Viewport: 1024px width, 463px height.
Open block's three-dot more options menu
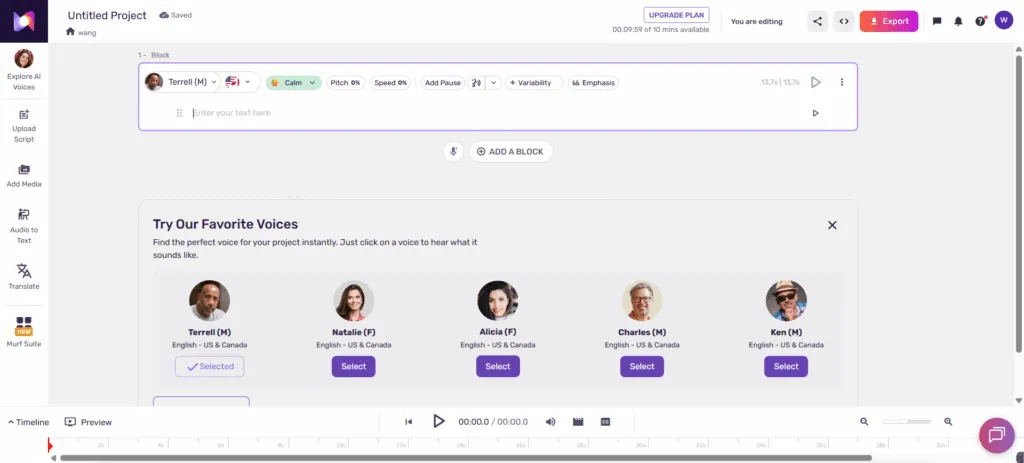tap(842, 82)
